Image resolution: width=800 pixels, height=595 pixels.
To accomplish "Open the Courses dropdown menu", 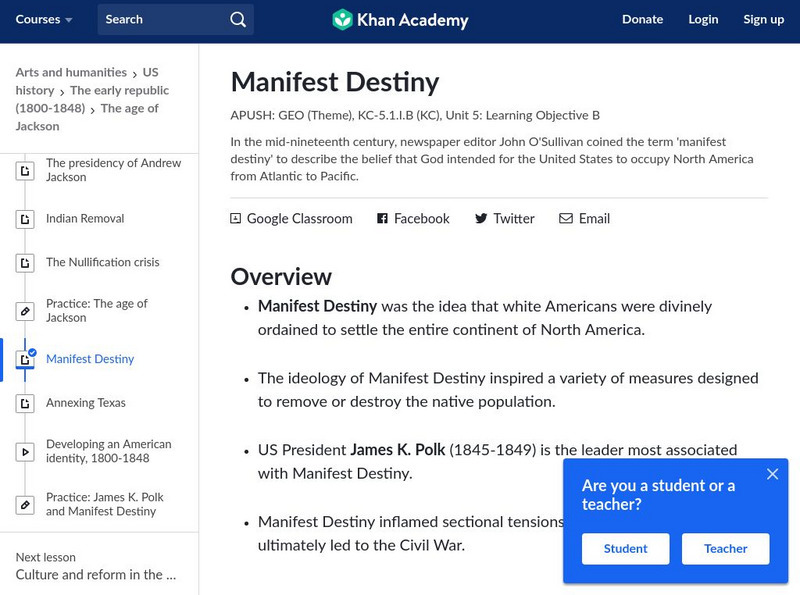I will [43, 19].
